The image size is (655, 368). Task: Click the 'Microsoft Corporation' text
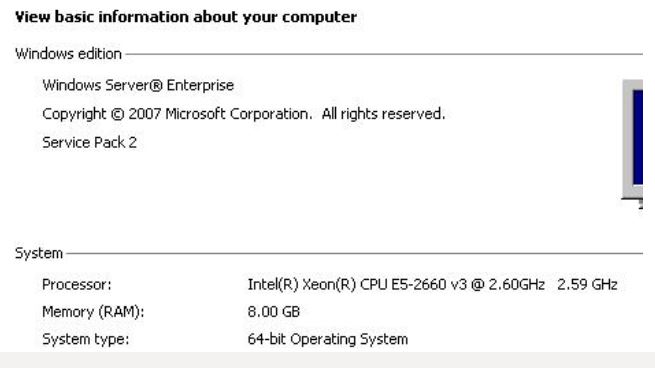pos(239,114)
